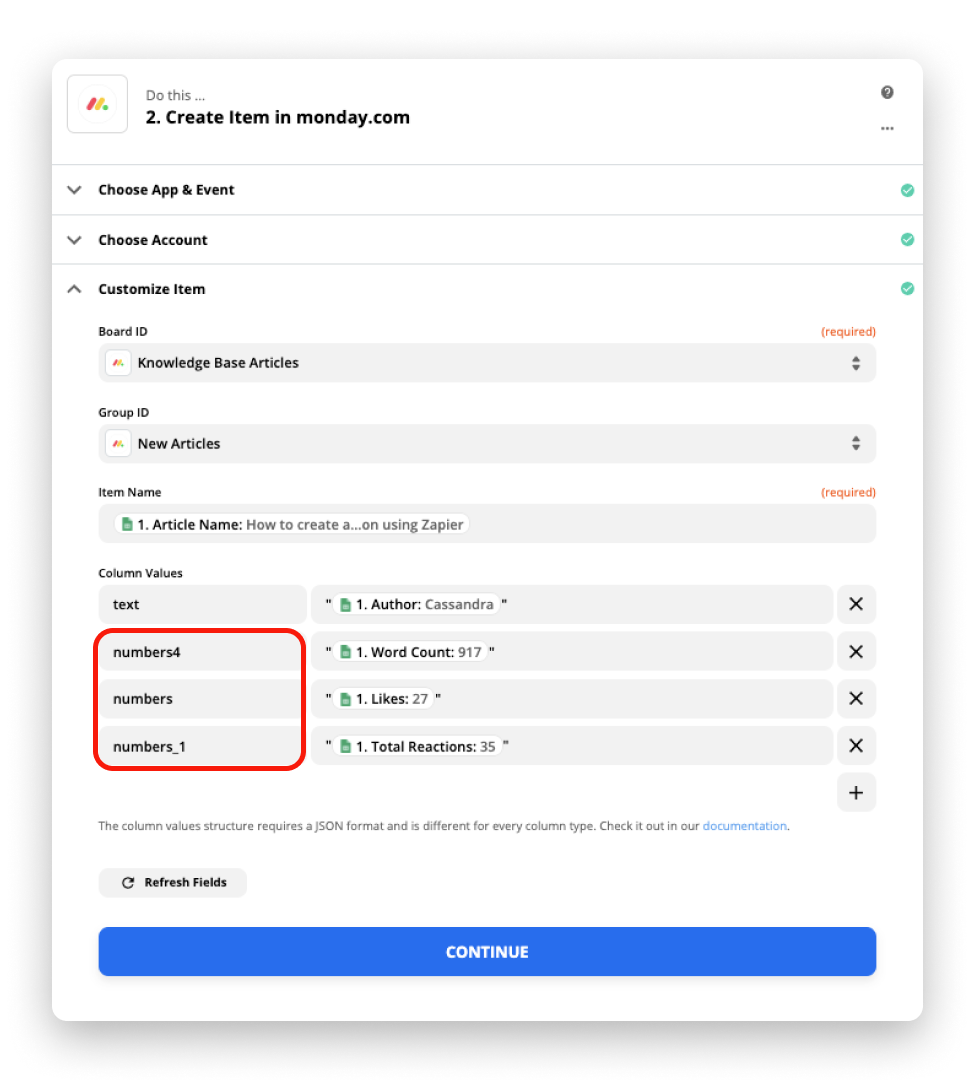Open the help question mark icon
The image size is (974, 1080).
887,92
